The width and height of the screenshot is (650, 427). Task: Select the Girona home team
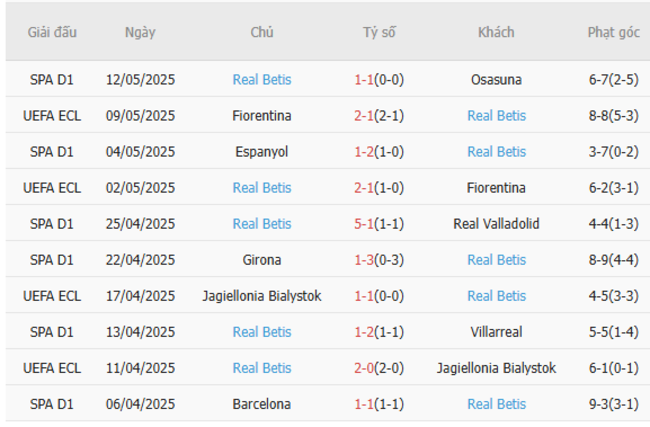tap(262, 260)
